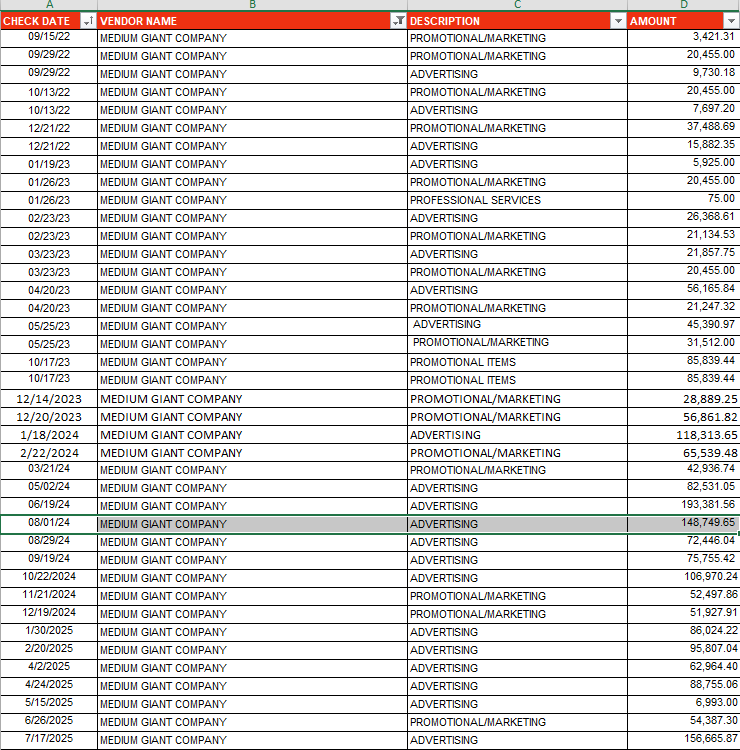Expand the DESCRIPTION filter dropdown

[x=617, y=21]
